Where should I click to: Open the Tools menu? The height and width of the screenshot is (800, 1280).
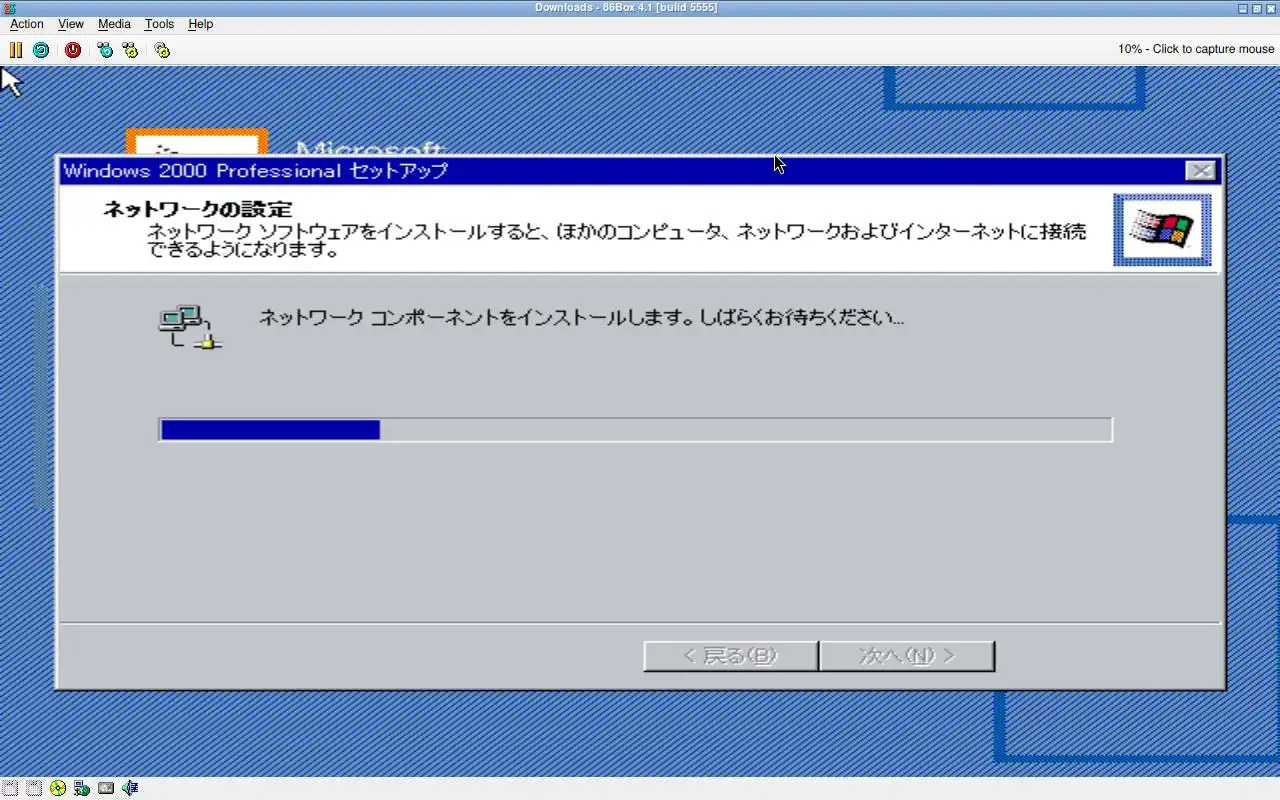click(159, 24)
